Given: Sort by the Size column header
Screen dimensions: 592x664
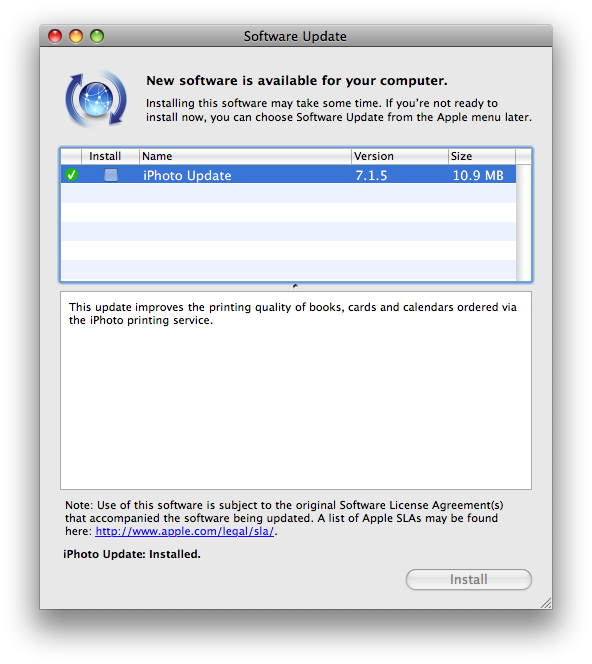Looking at the screenshot, I should pos(482,156).
